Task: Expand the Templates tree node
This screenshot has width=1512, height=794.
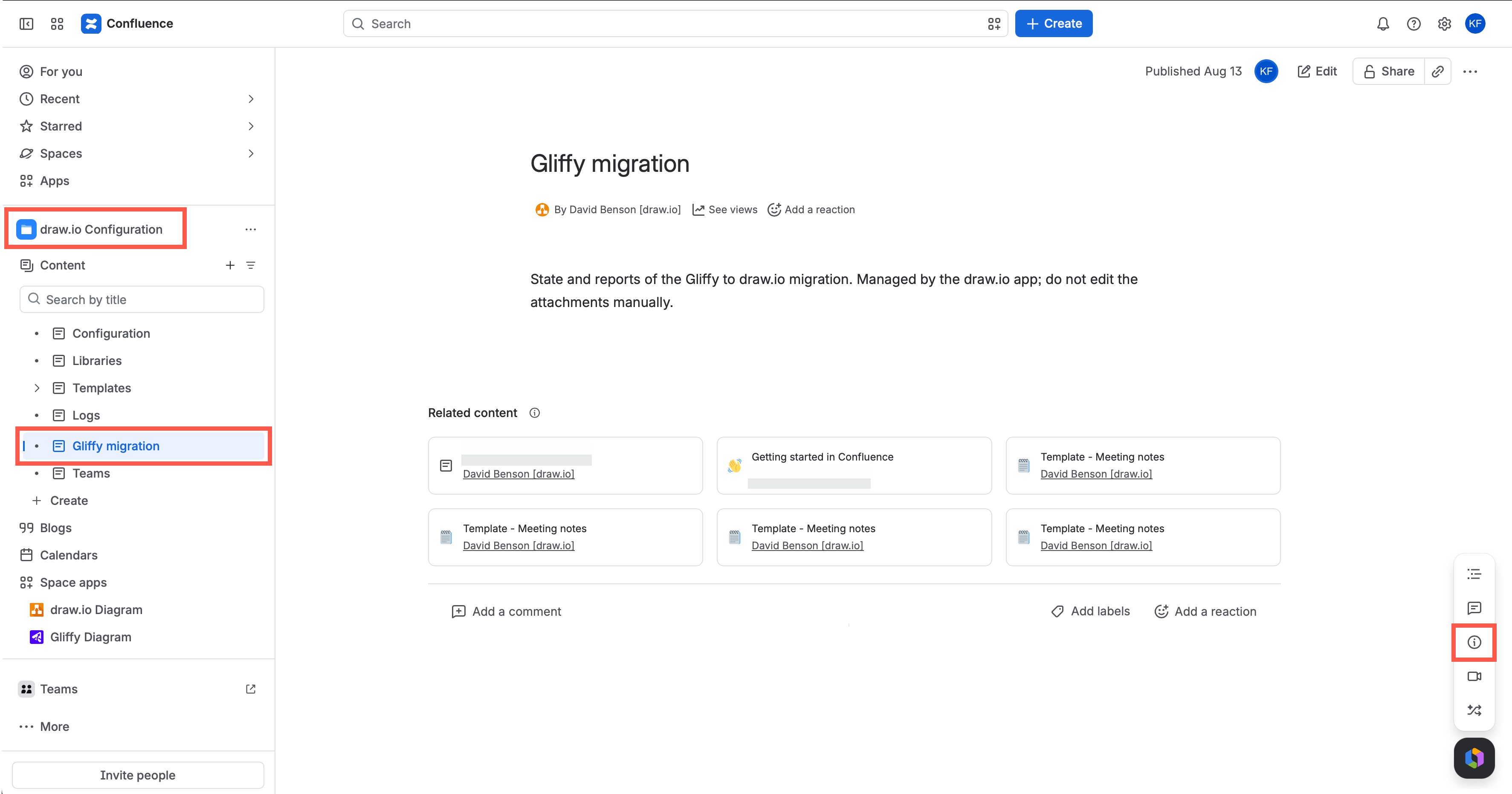Action: click(36, 388)
